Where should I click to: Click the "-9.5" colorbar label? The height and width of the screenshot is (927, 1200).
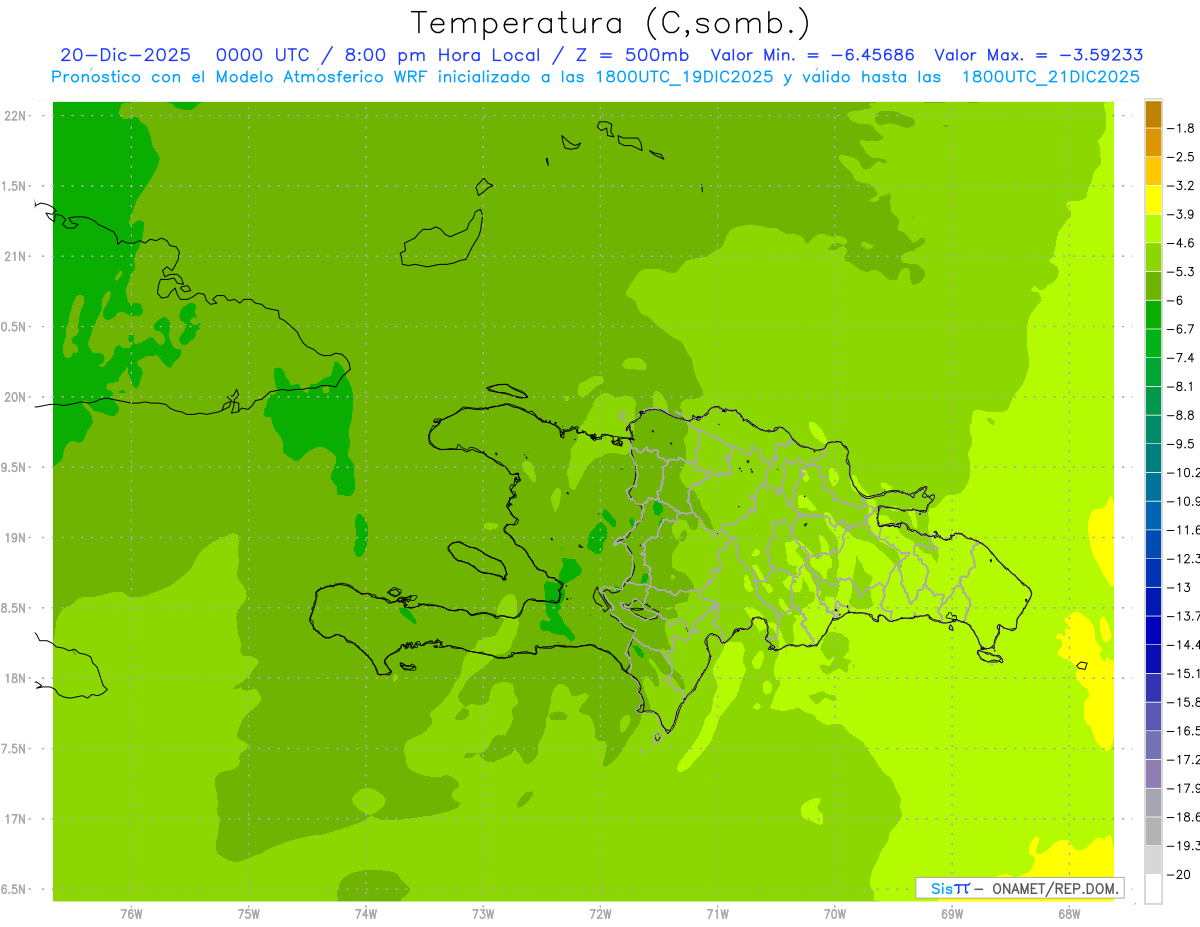coord(1180,444)
